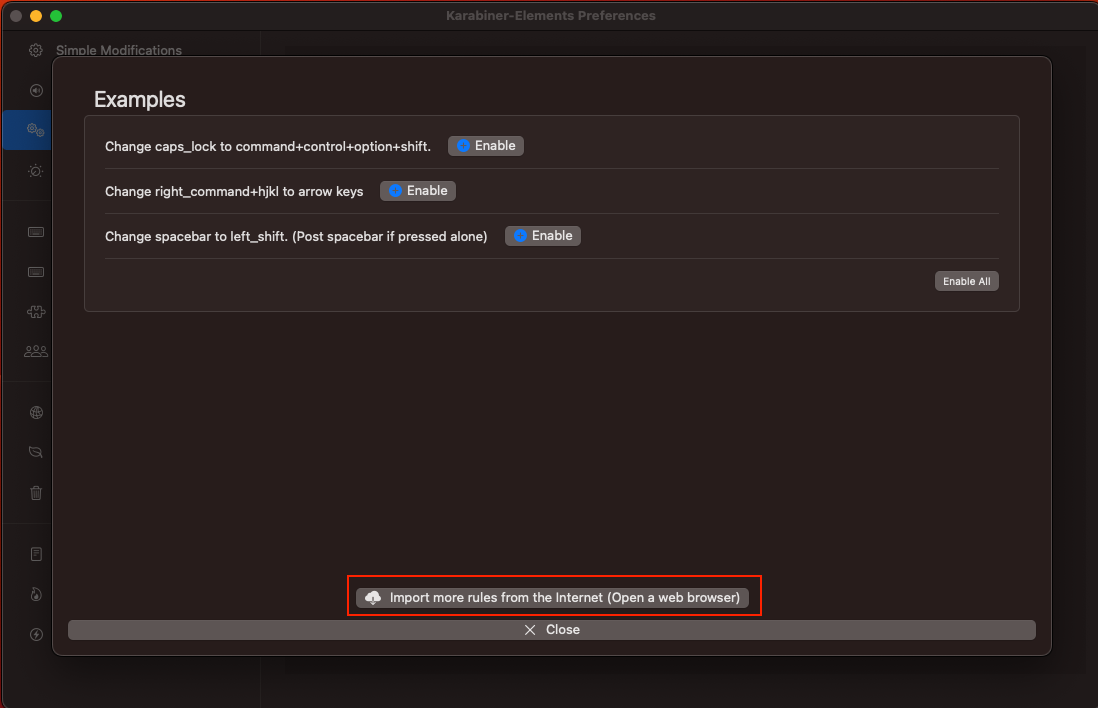
Task: Click the Enable All button
Action: [966, 280]
